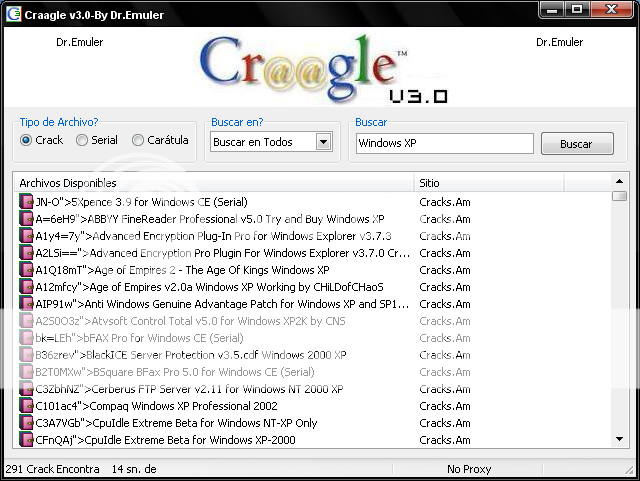The image size is (640, 481).
Task: Click icon beside 5Xpence 3.9 for Windows CE
Action: point(26,202)
